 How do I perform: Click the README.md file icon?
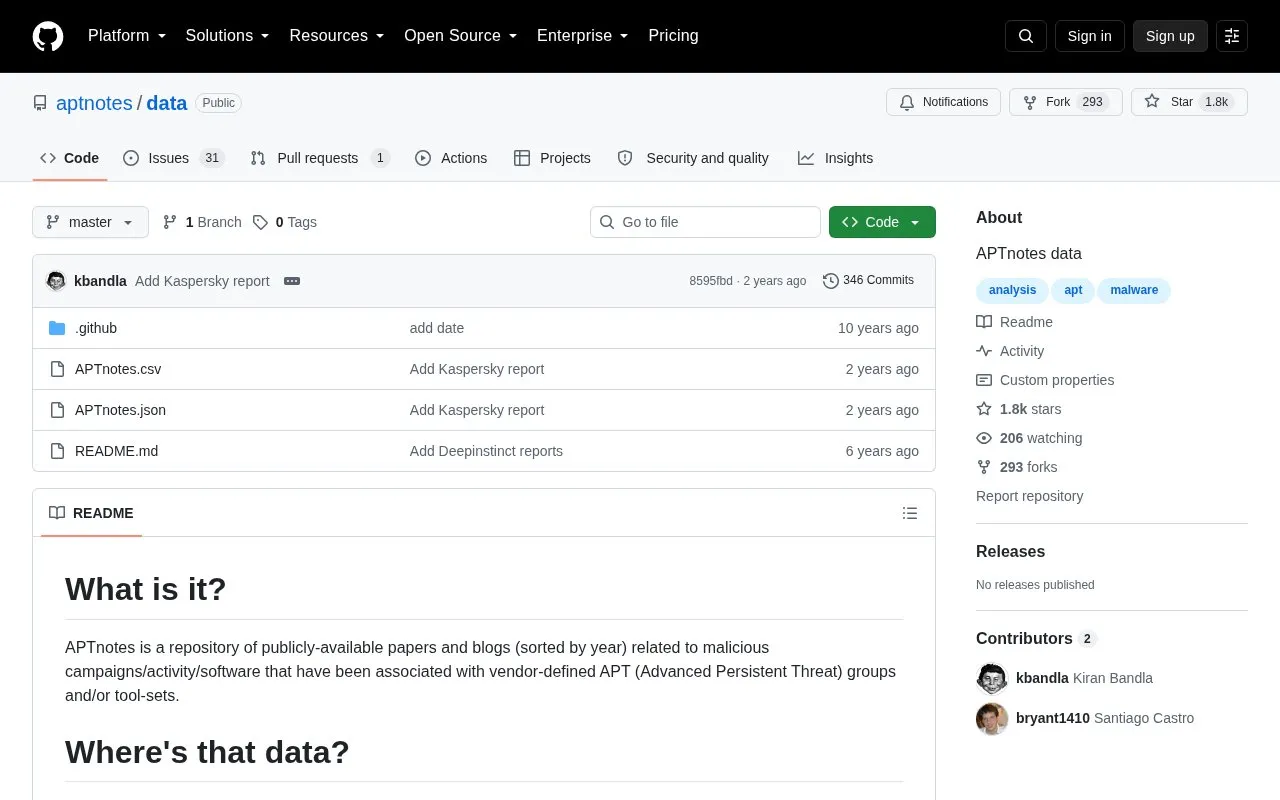[x=57, y=451]
